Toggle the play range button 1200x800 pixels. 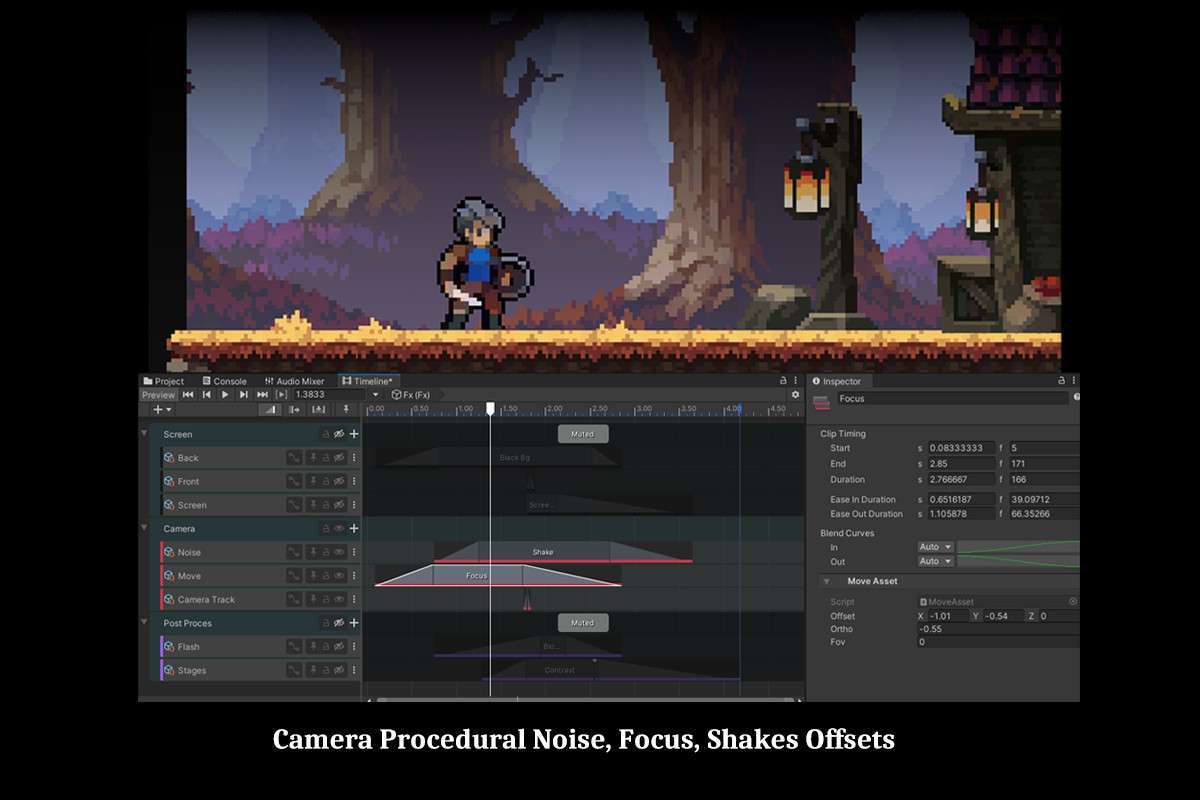pos(282,395)
